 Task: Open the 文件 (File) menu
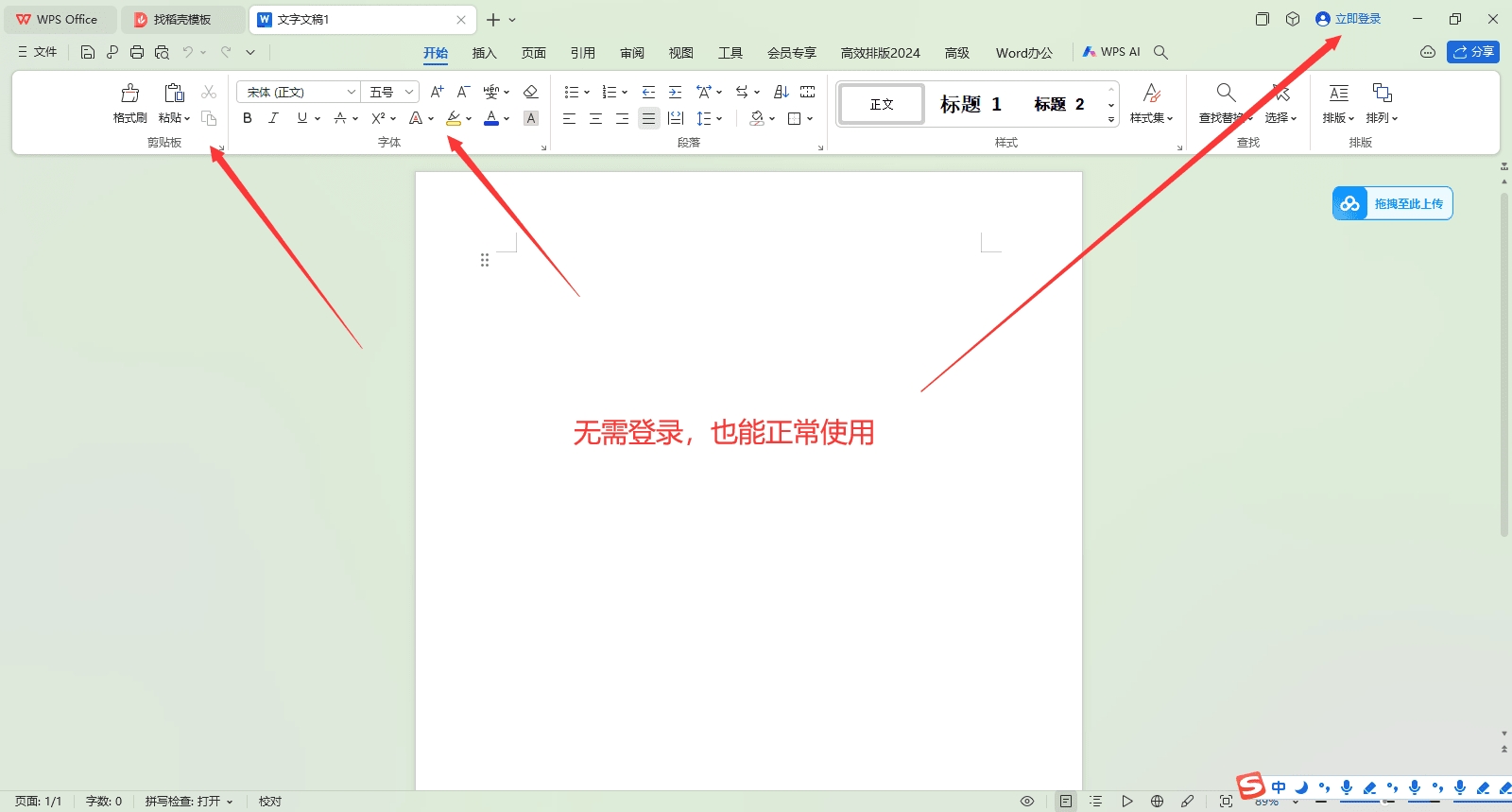pos(38,52)
